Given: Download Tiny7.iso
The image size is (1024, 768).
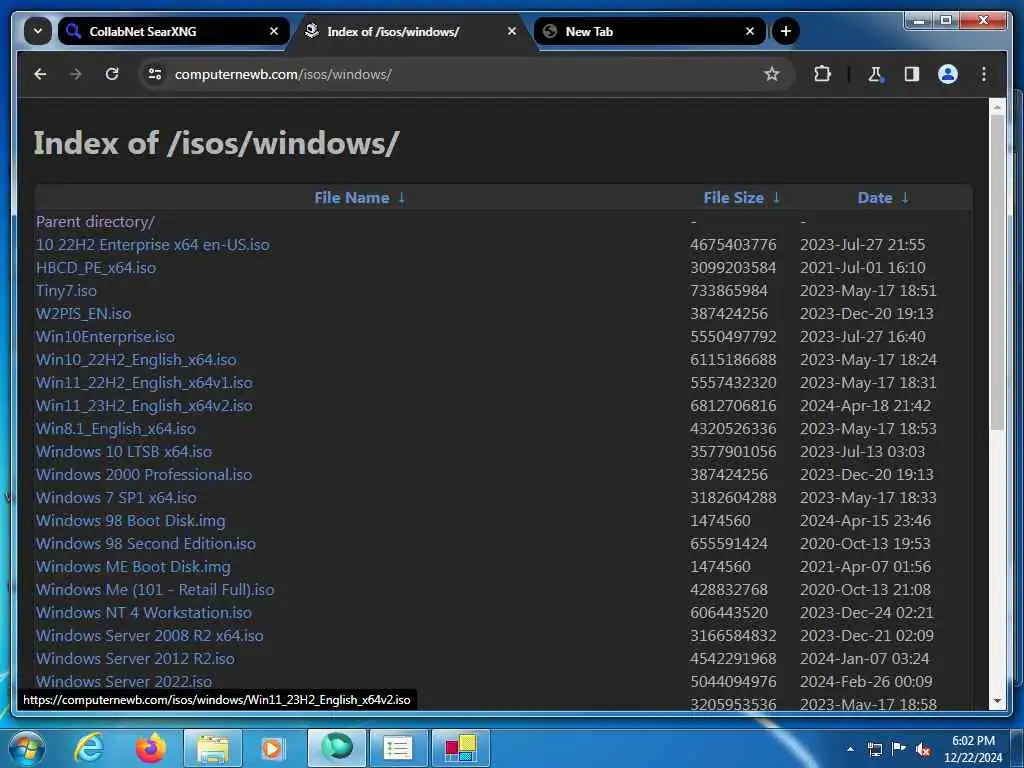Looking at the screenshot, I should 67,291.
